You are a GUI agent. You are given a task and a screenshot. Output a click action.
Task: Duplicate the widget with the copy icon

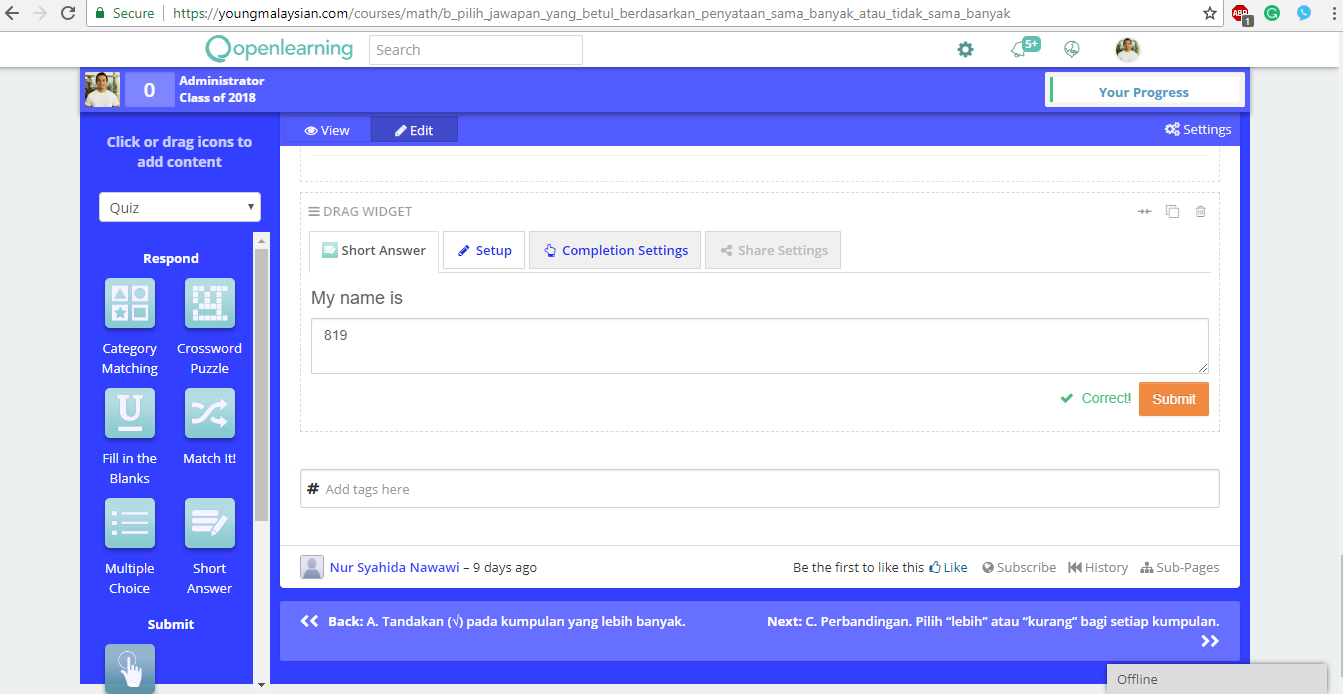[1172, 211]
